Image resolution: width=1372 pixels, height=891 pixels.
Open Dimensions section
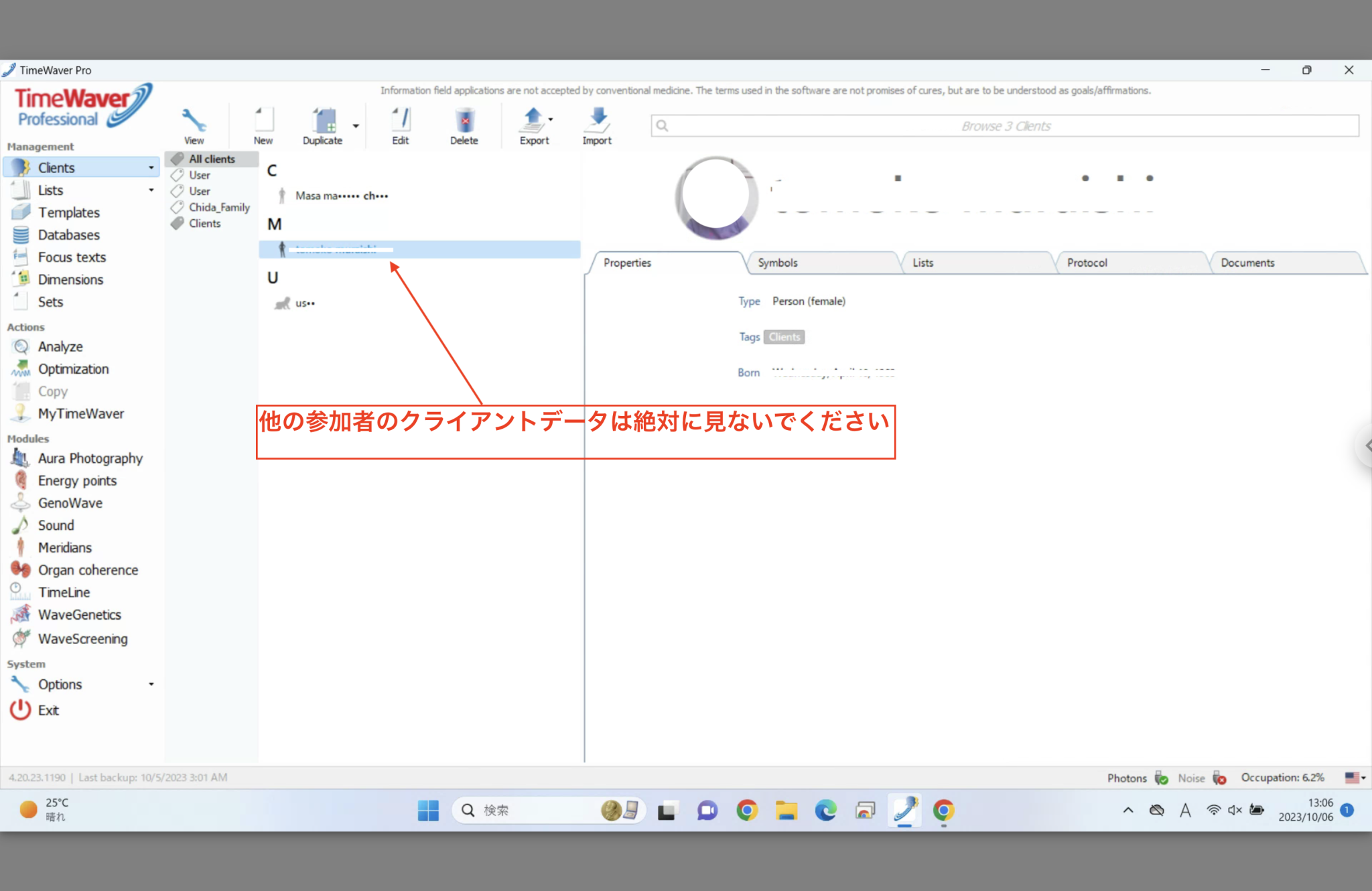[x=70, y=279]
